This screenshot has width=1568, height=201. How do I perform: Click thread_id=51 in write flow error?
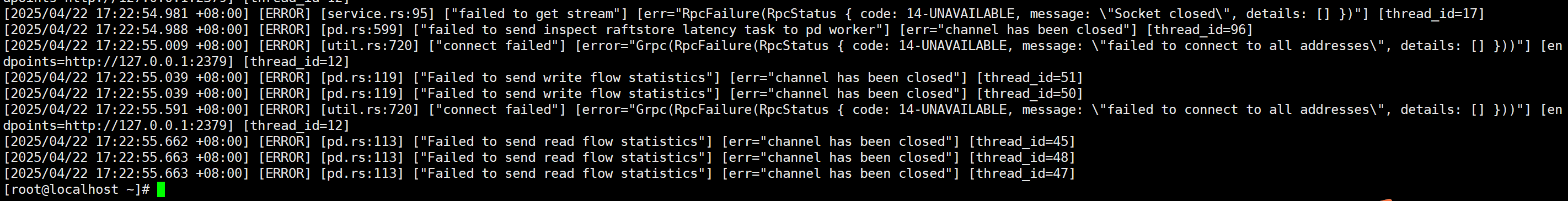[x=1029, y=78]
